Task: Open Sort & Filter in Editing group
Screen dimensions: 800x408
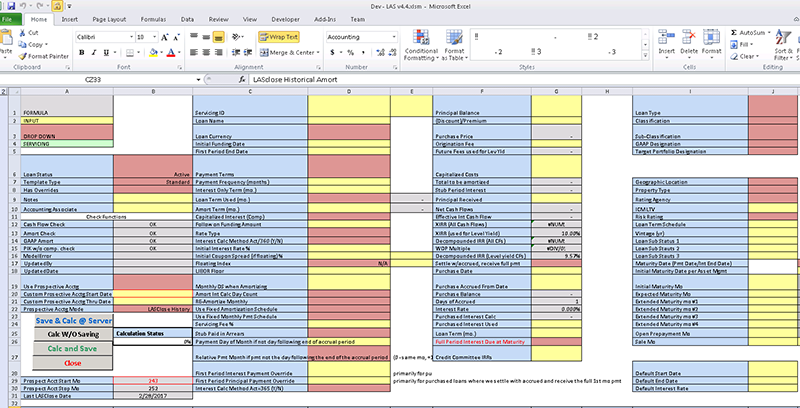Action: point(784,45)
